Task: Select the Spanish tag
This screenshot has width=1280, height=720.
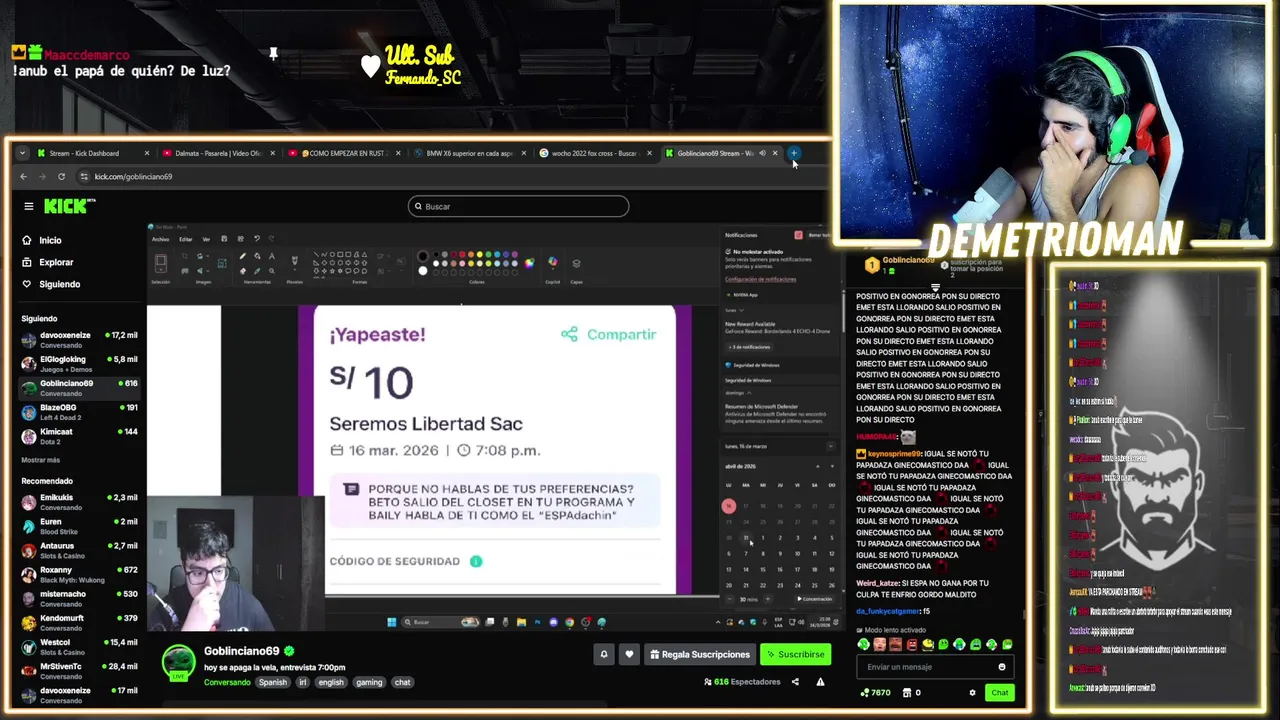Action: [x=272, y=682]
